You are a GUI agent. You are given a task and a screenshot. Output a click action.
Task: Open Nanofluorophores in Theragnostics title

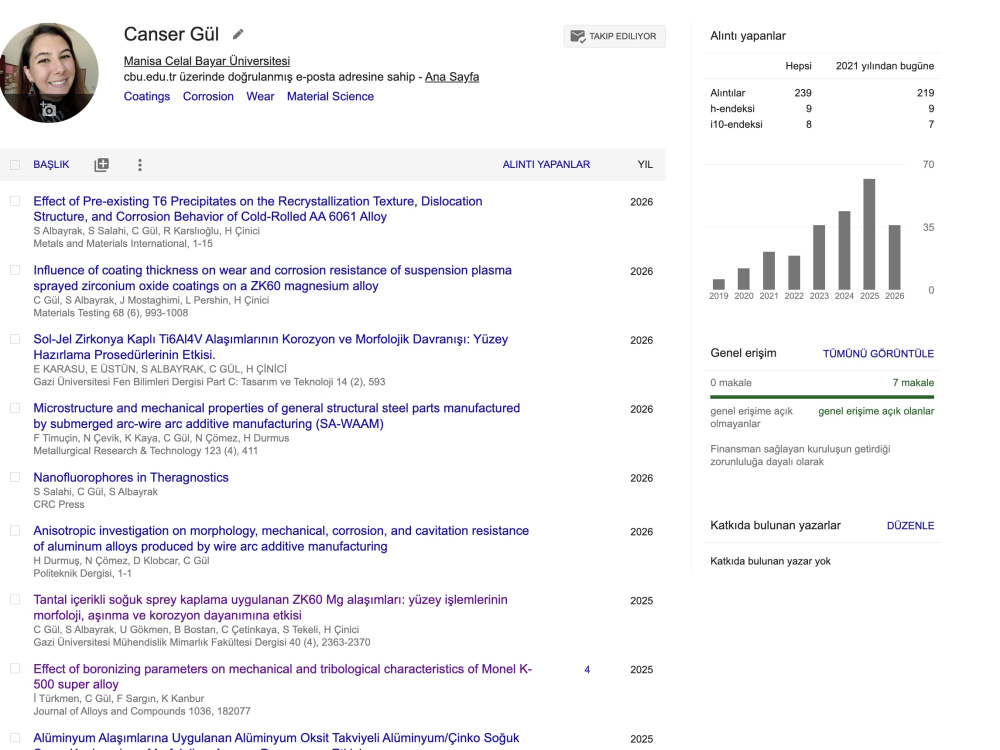[x=131, y=477]
